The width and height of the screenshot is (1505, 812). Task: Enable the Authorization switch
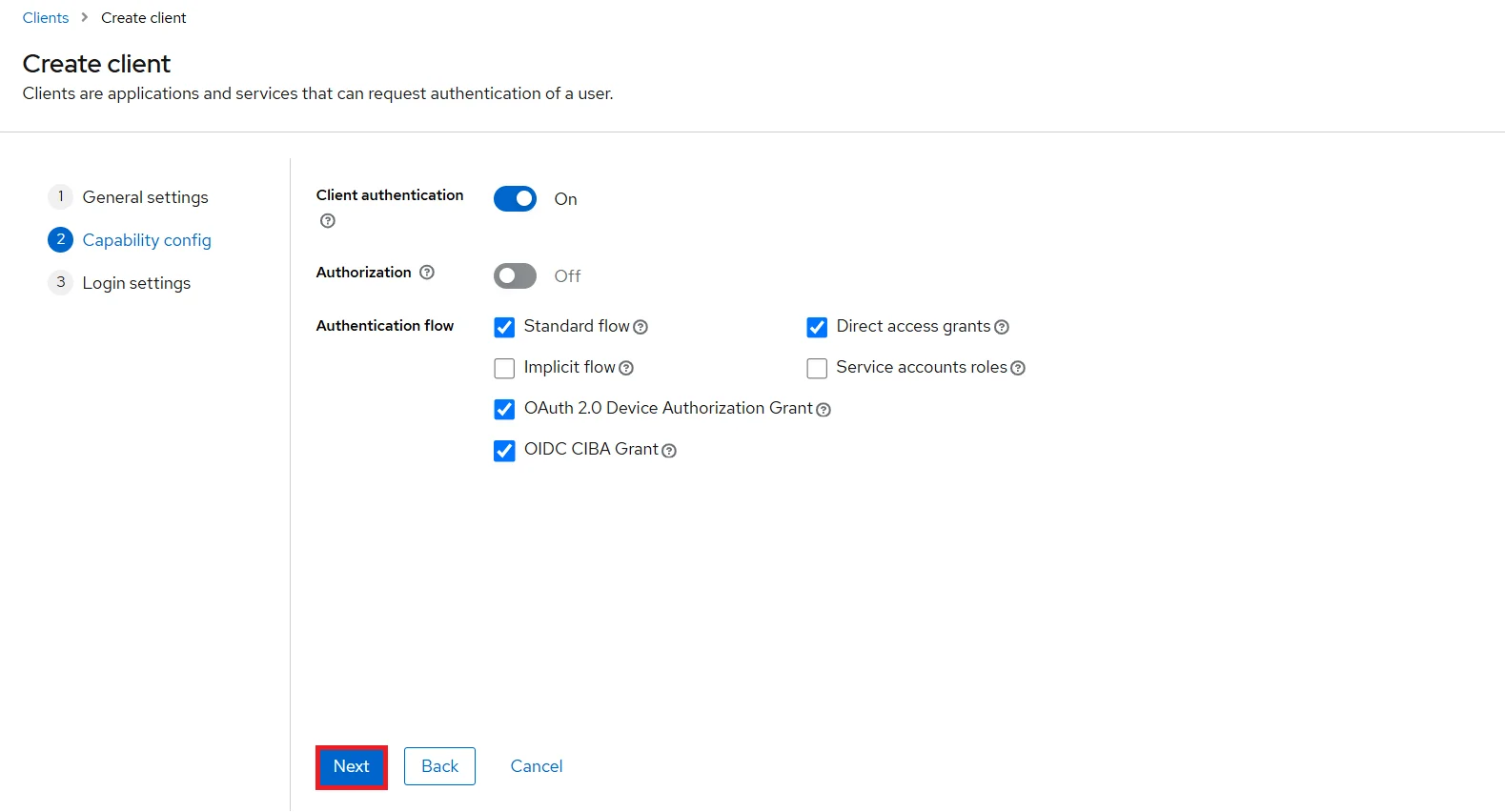[515, 275]
